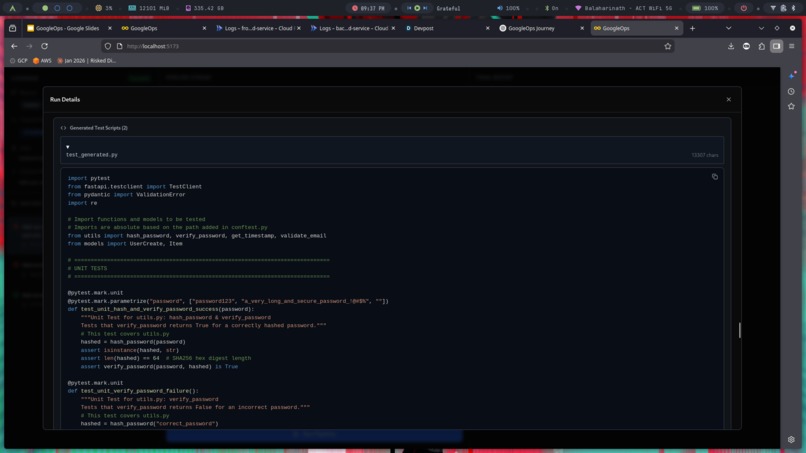Image resolution: width=806 pixels, height=453 pixels.
Task: Click the line 'def test_unit_verify_password_failure():'
Action: pos(133,391)
